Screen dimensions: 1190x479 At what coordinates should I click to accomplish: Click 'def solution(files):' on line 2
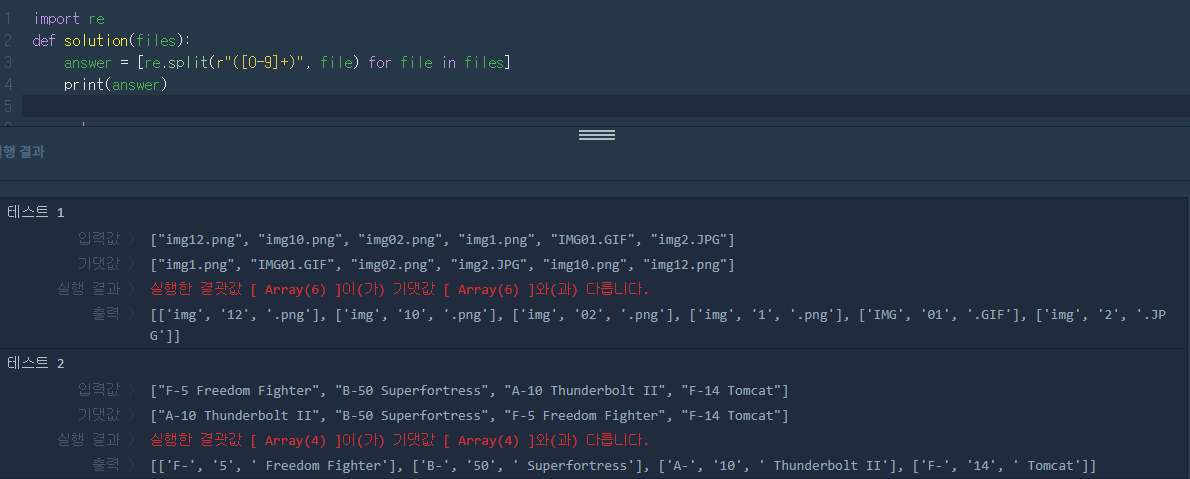click(112, 40)
